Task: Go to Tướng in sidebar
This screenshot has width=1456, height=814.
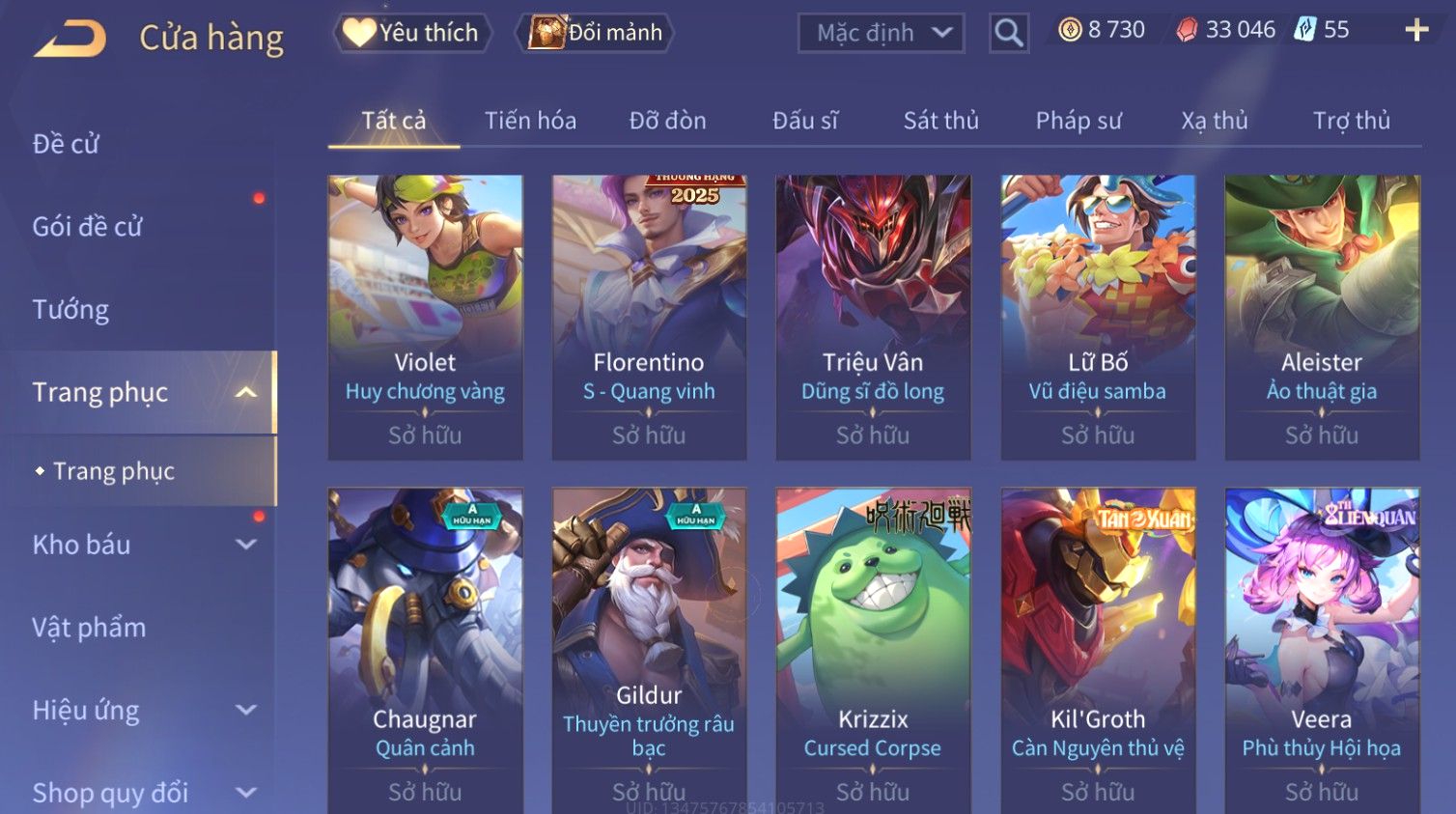Action: (x=70, y=310)
